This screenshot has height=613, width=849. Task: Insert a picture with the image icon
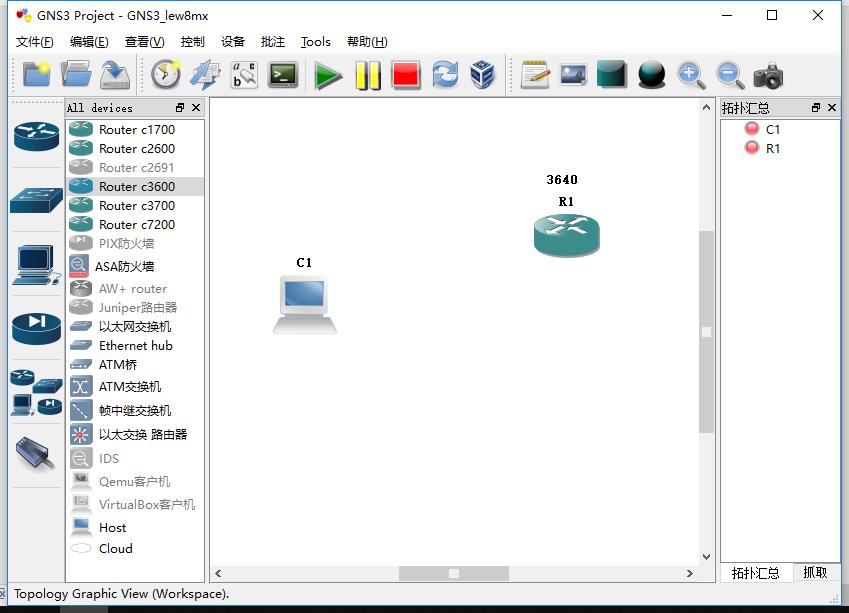[572, 75]
